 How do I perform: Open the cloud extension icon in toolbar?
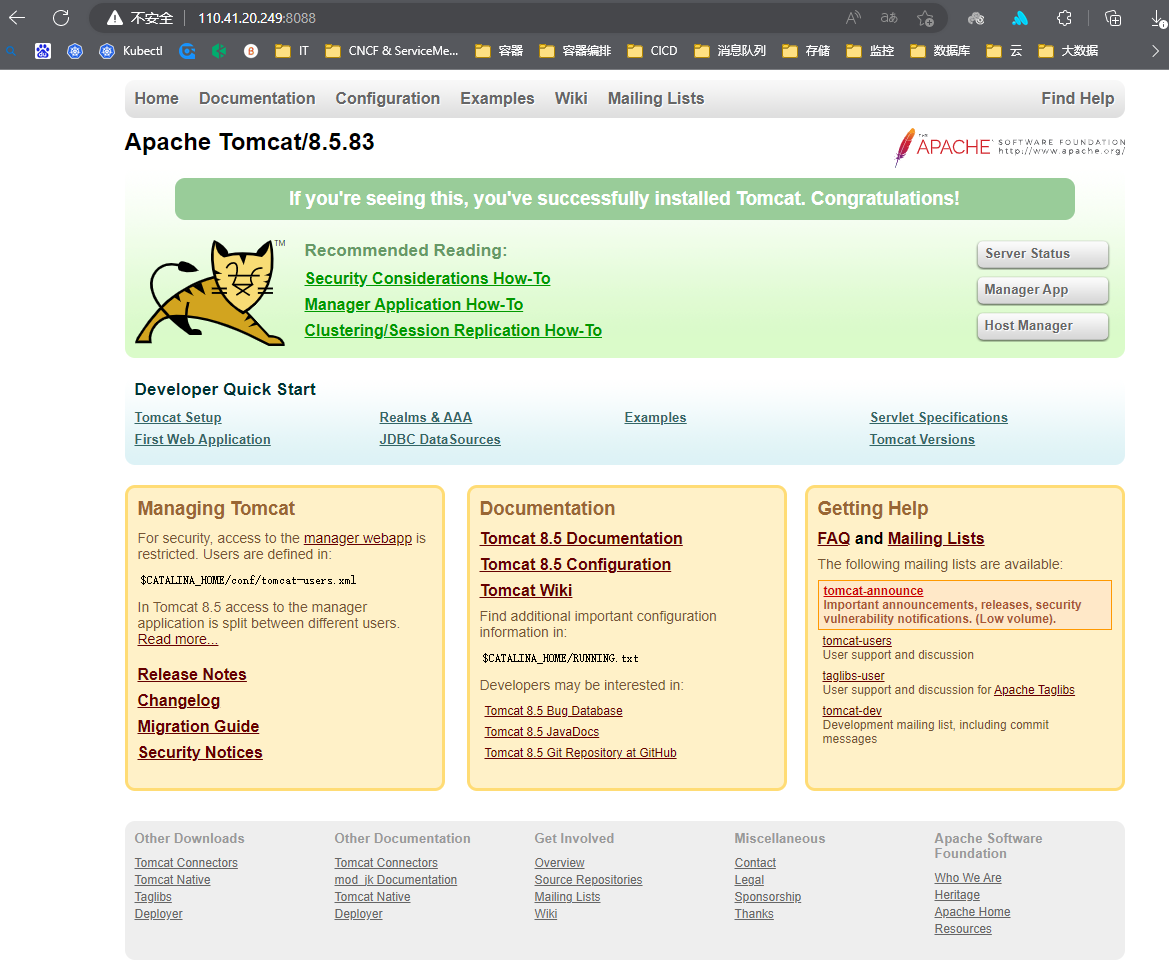point(976,18)
